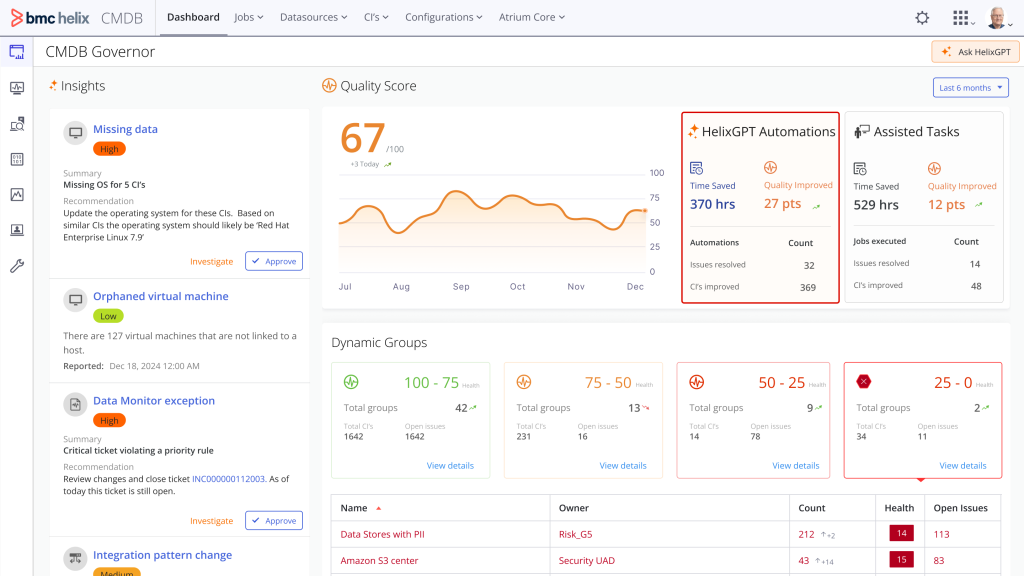This screenshot has width=1024, height=576.
Task: Click HelixGPT Time Saved clock icon
Action: point(696,168)
